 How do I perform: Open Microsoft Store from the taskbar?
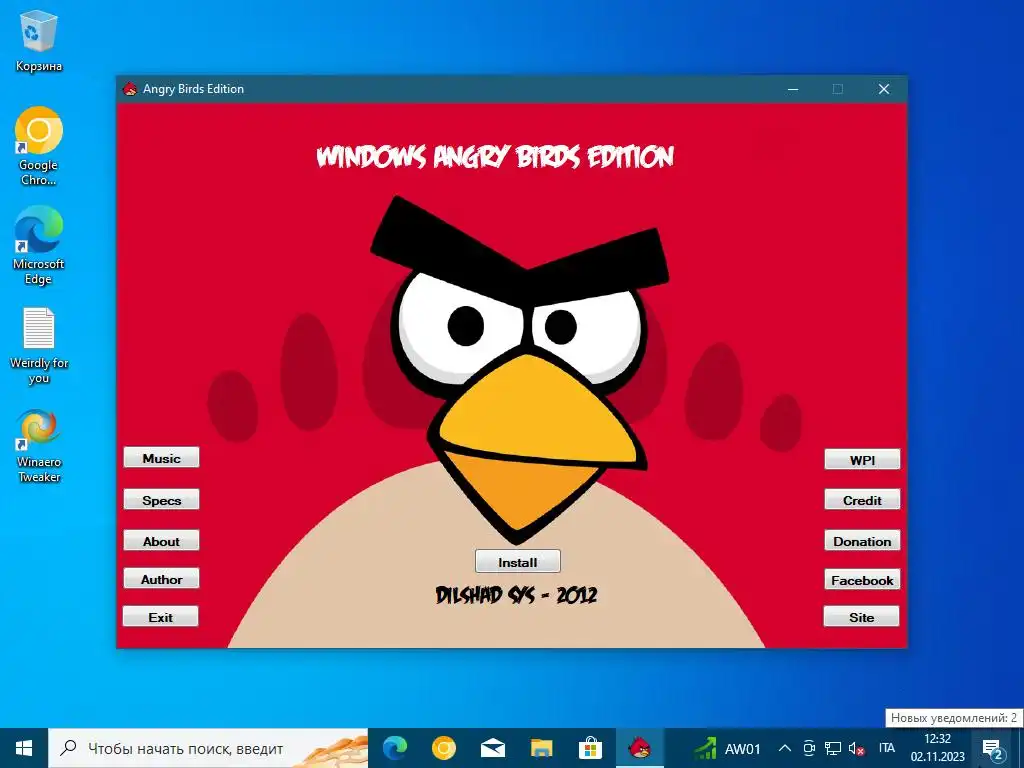590,748
